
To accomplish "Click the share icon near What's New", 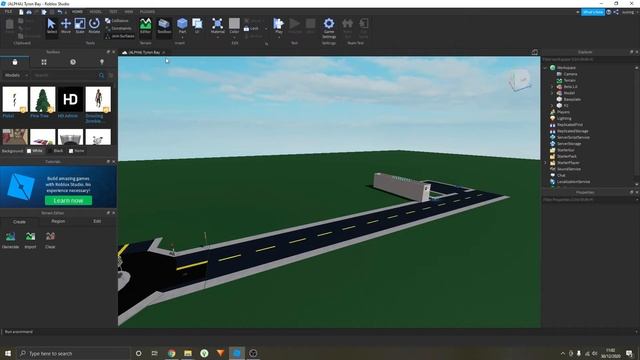I will coord(616,12).
